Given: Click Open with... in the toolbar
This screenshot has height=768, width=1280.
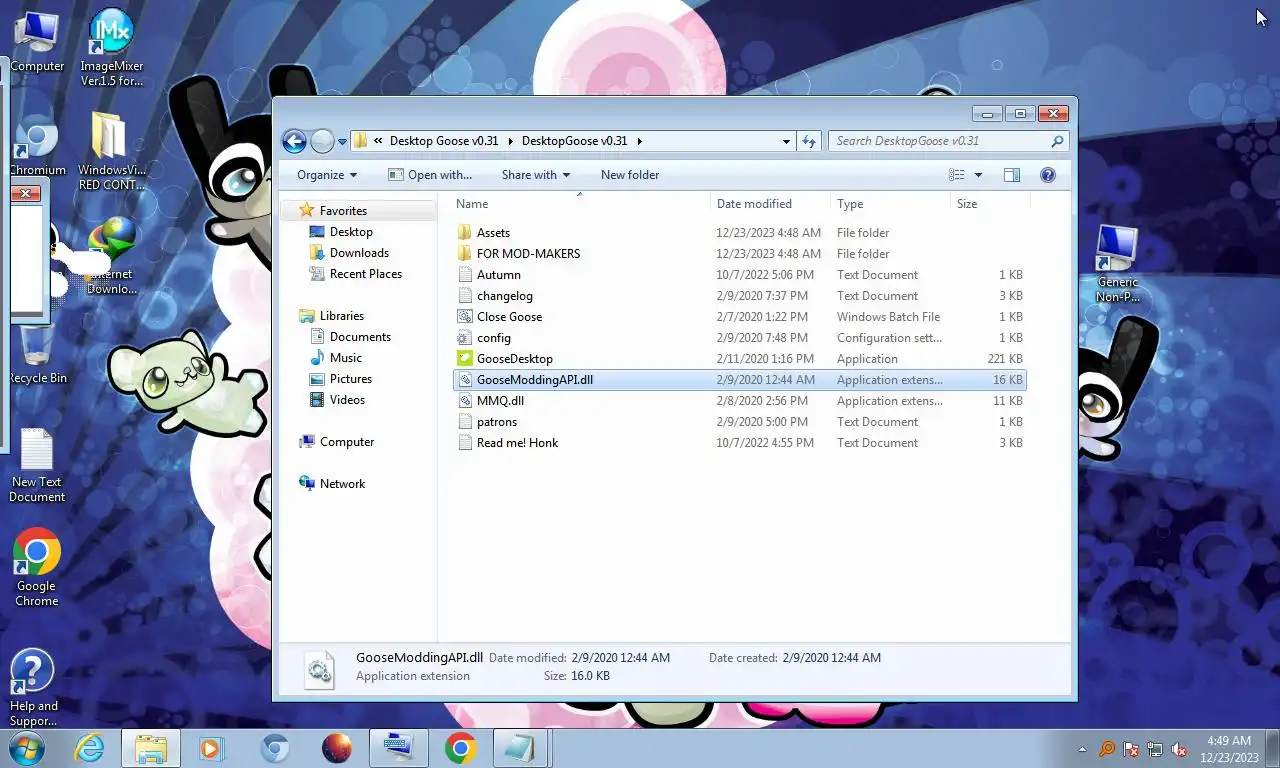Looking at the screenshot, I should coord(430,175).
